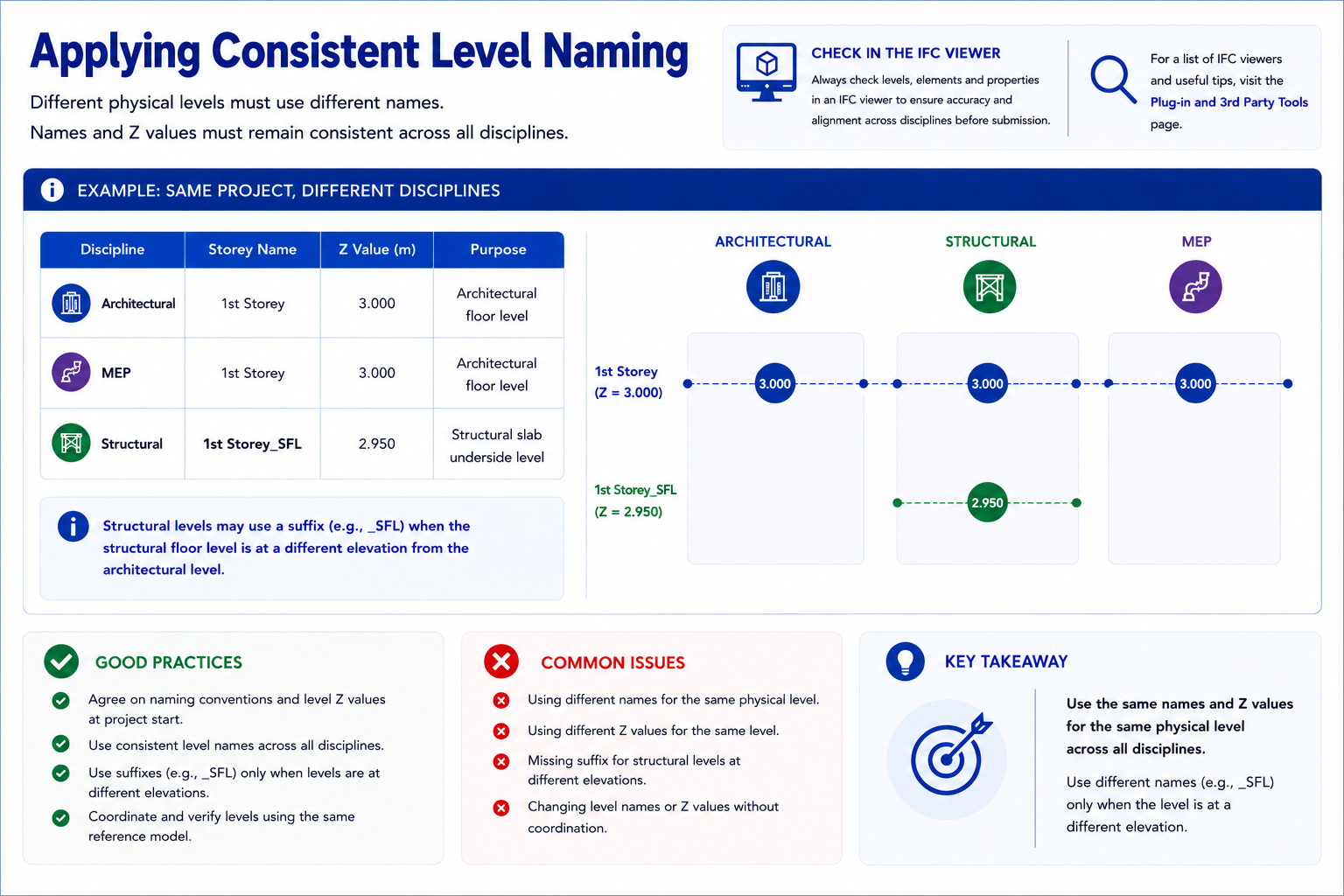Click the cross beside different names issue
1344x896 pixels.
(501, 700)
